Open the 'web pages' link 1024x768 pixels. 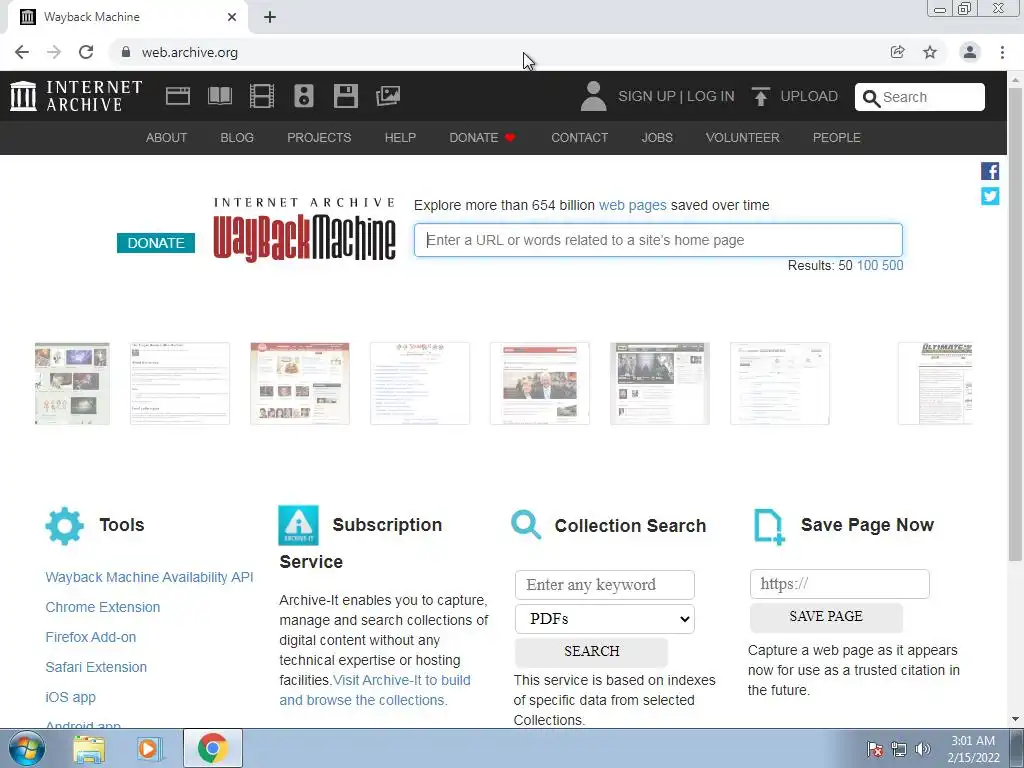coord(632,205)
